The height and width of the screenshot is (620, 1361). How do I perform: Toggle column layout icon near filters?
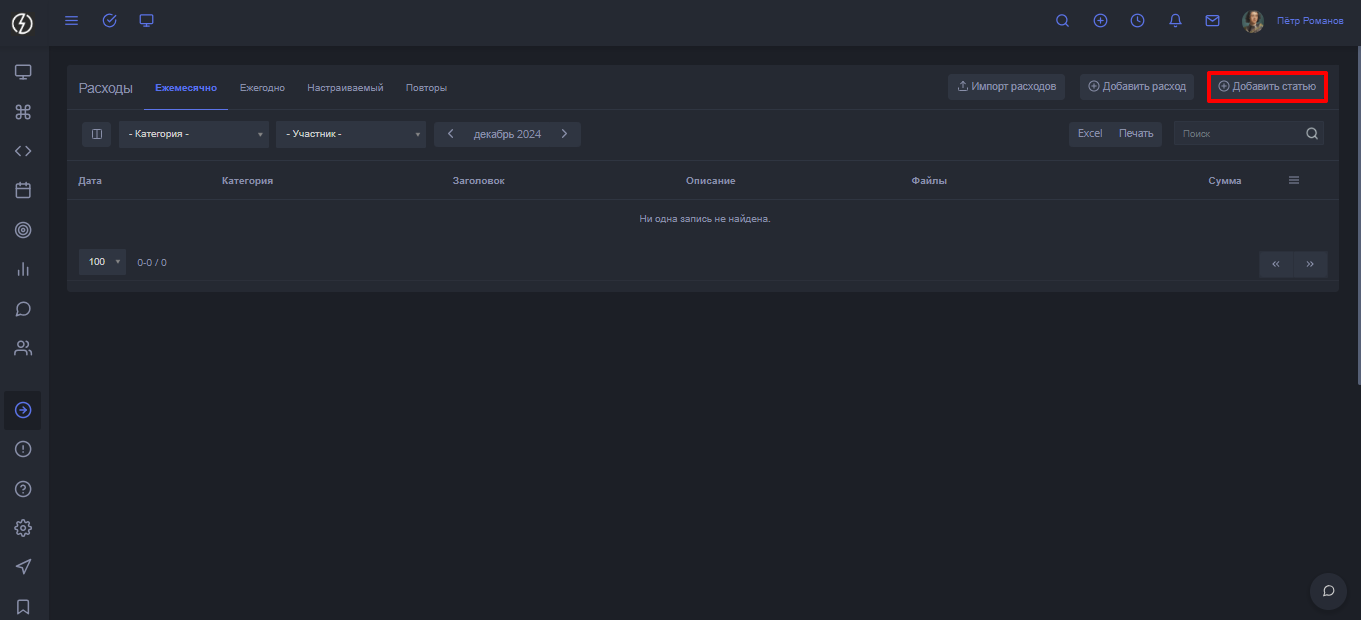pos(97,134)
